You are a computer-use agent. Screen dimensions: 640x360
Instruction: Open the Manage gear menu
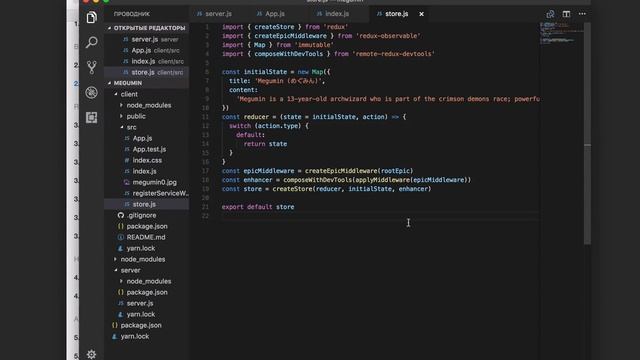click(x=91, y=354)
